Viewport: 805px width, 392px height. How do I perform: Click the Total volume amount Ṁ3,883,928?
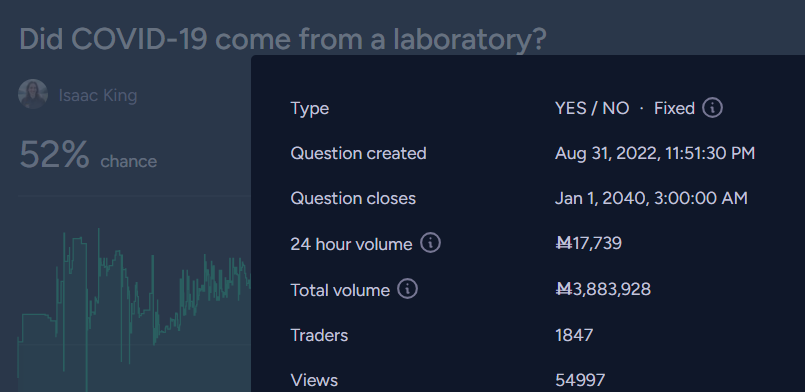[x=603, y=289]
